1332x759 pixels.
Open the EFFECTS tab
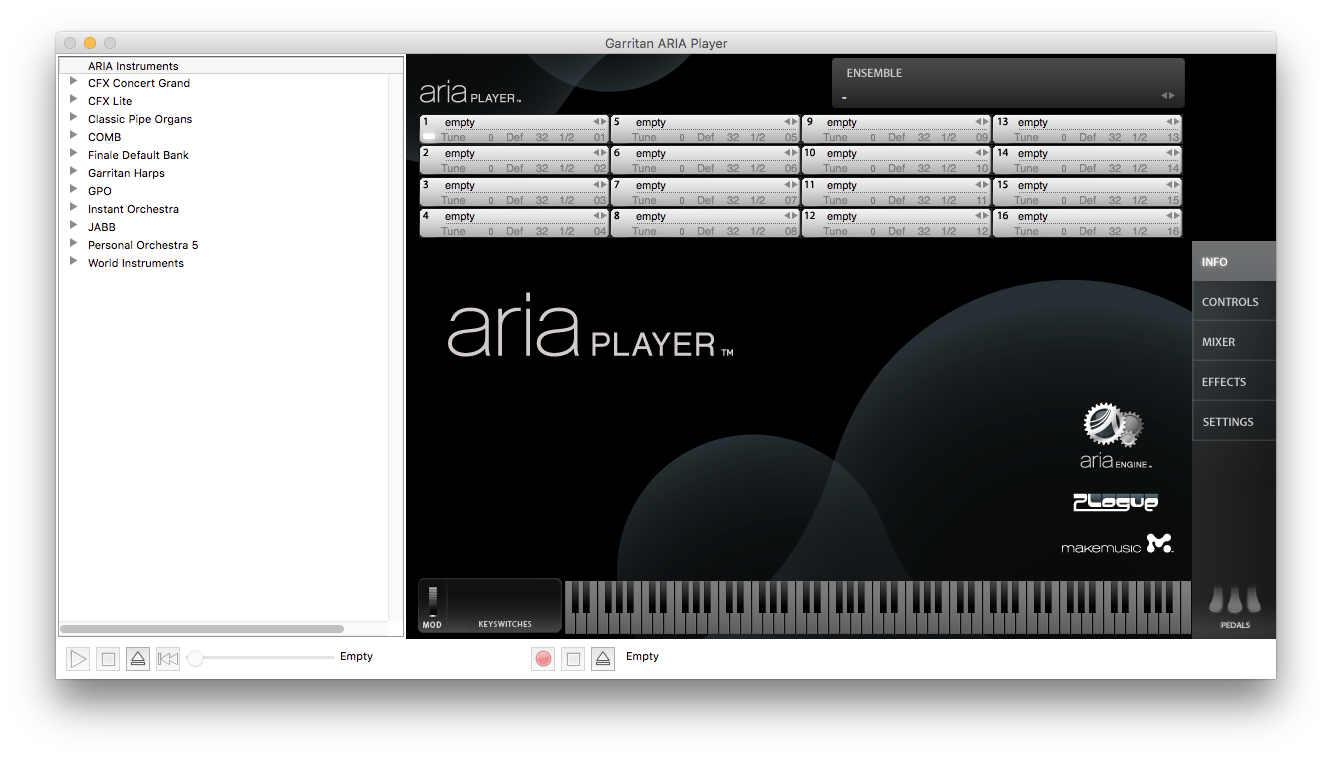tap(1234, 382)
